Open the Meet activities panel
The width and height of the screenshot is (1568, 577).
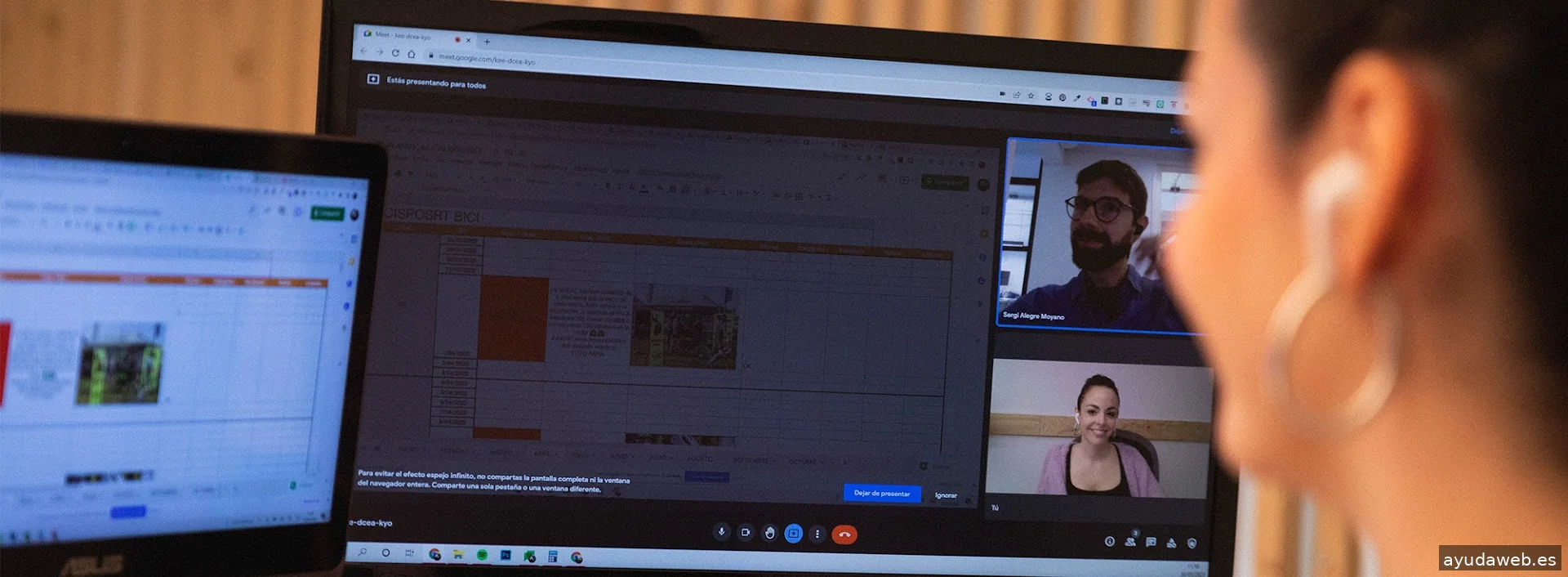[x=1171, y=543]
